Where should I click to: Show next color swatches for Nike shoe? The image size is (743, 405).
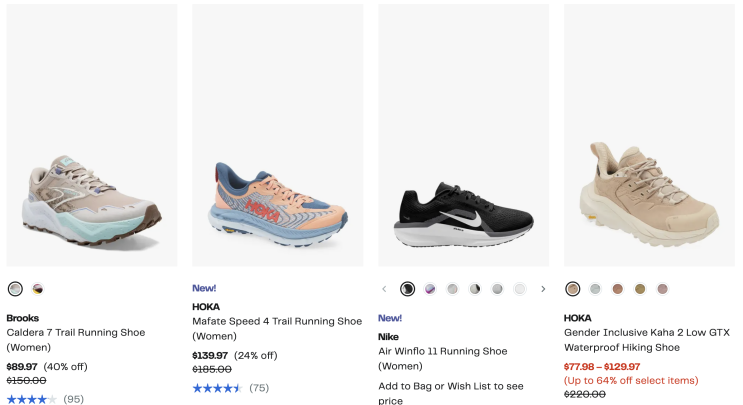pyautogui.click(x=543, y=289)
